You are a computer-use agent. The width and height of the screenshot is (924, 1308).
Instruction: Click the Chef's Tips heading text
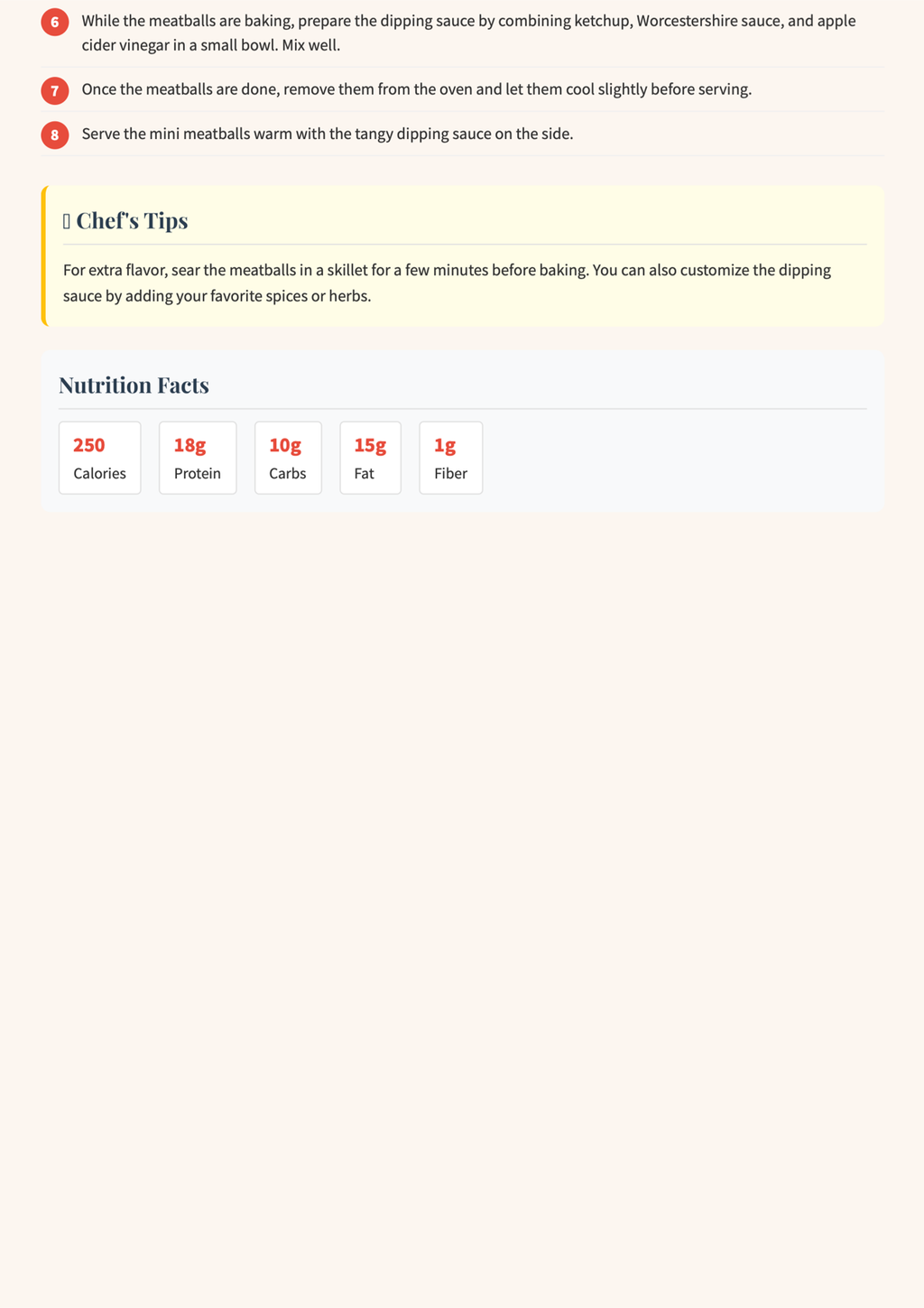click(132, 221)
